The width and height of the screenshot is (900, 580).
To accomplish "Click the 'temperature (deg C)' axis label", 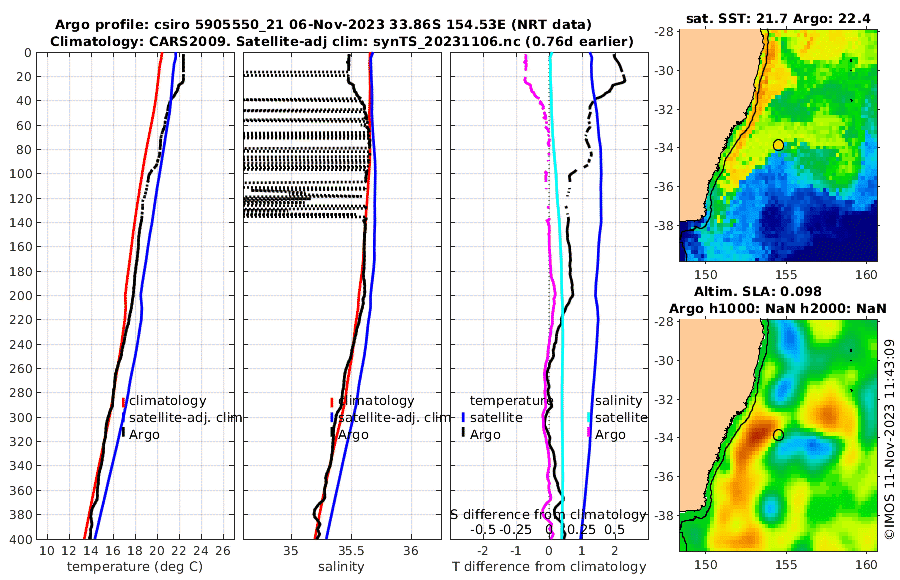I will coord(135,567).
